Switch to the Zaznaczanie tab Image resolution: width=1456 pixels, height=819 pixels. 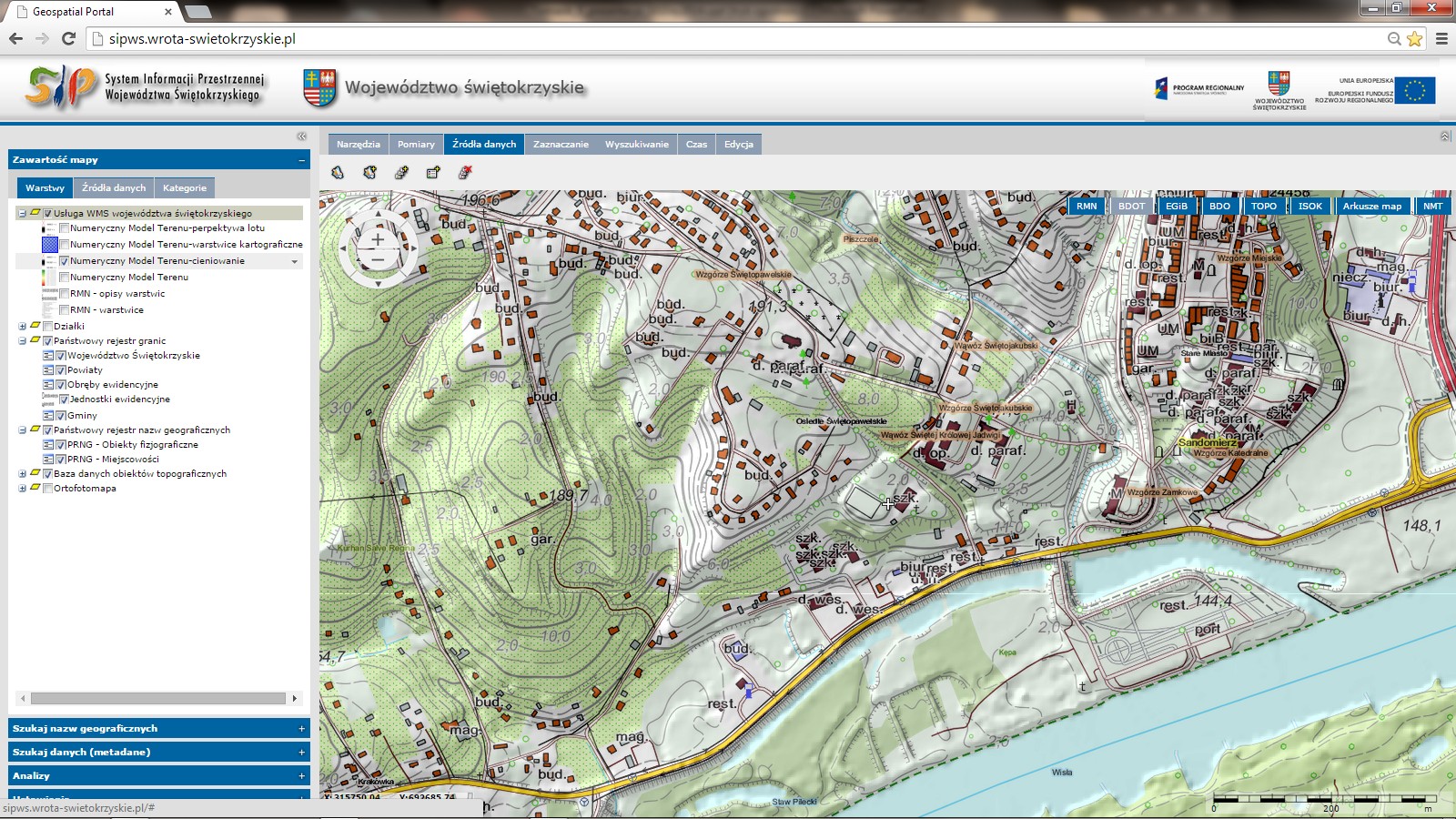[561, 144]
